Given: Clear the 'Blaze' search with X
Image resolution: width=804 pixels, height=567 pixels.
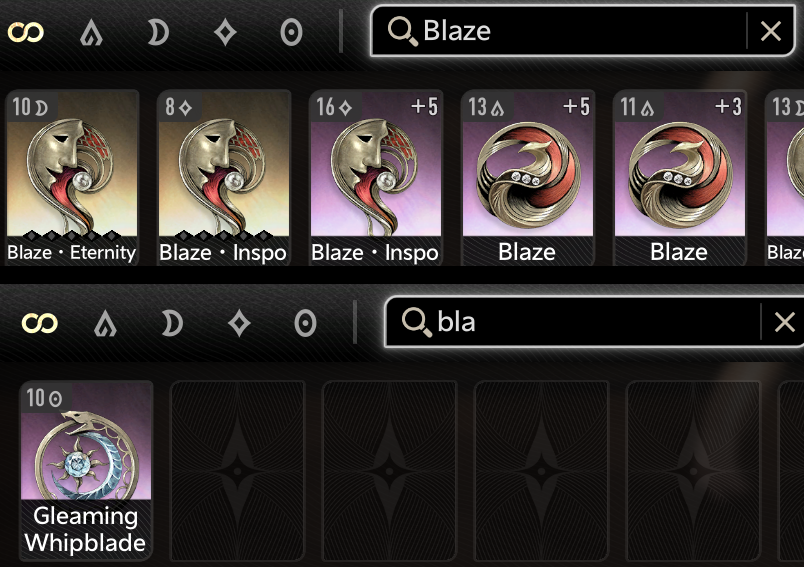Looking at the screenshot, I should [x=771, y=31].
